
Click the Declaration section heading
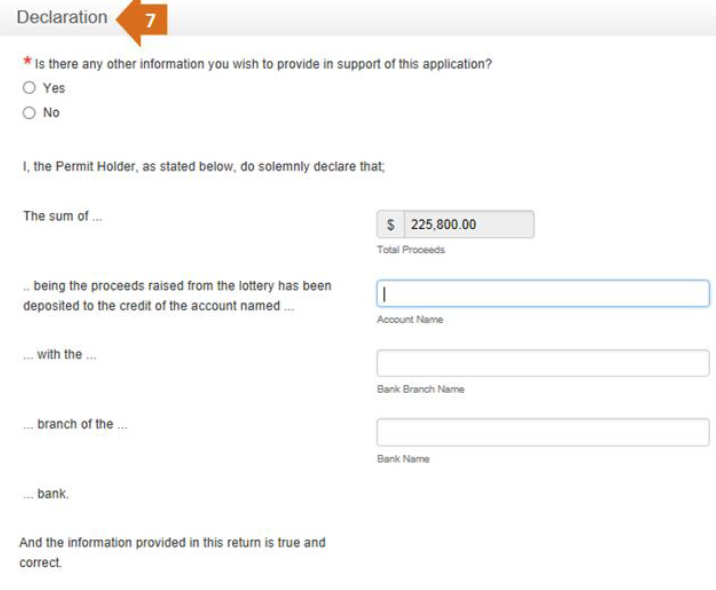pyautogui.click(x=62, y=17)
